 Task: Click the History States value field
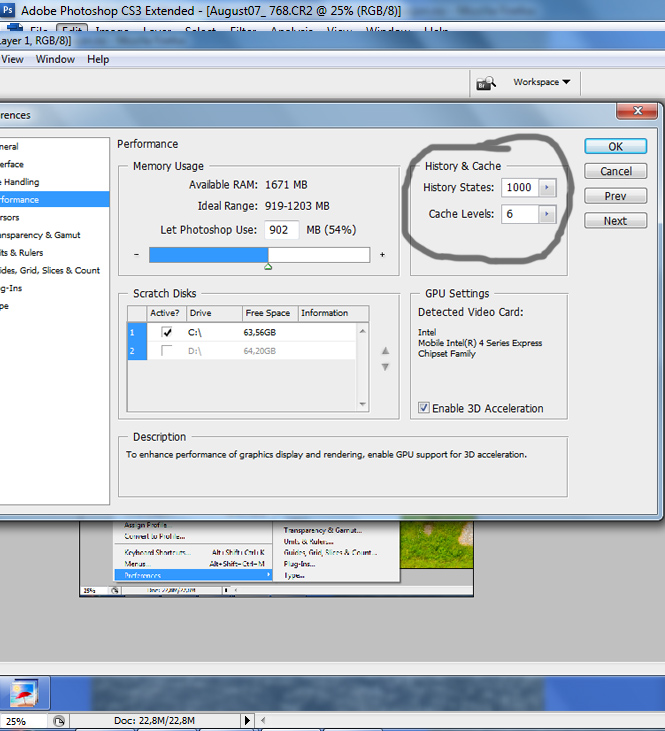click(x=520, y=187)
